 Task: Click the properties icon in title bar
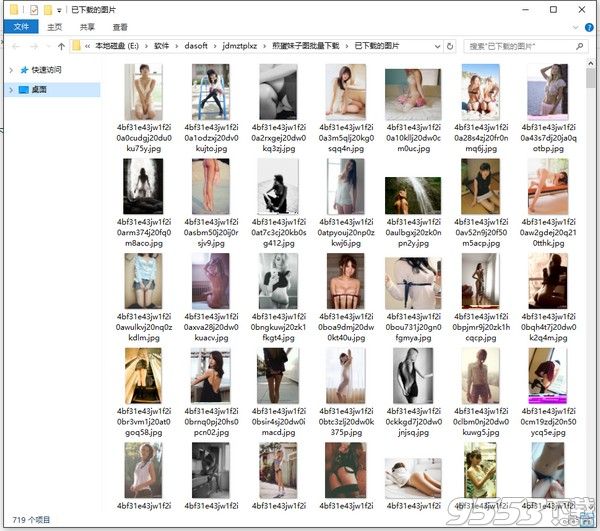tap(33, 9)
